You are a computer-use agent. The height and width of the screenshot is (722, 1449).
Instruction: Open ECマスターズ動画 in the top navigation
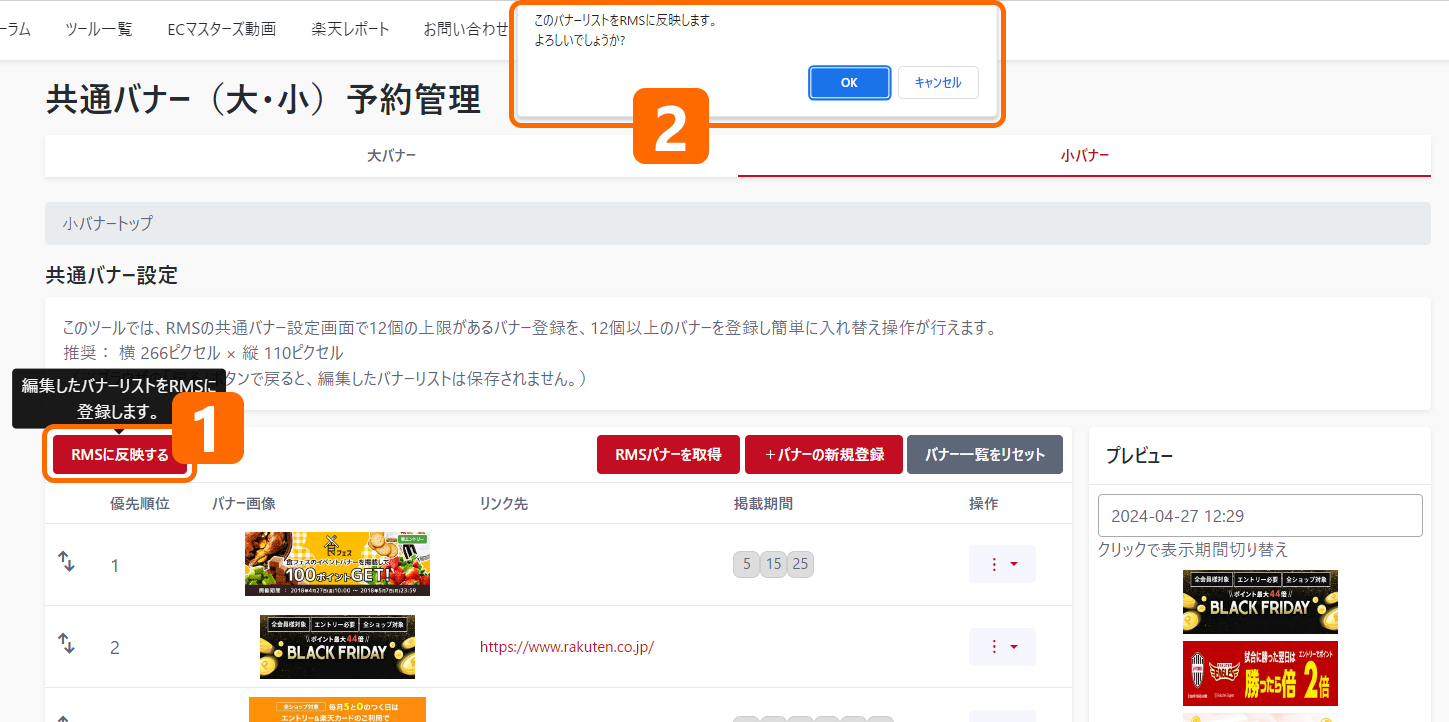pos(222,29)
